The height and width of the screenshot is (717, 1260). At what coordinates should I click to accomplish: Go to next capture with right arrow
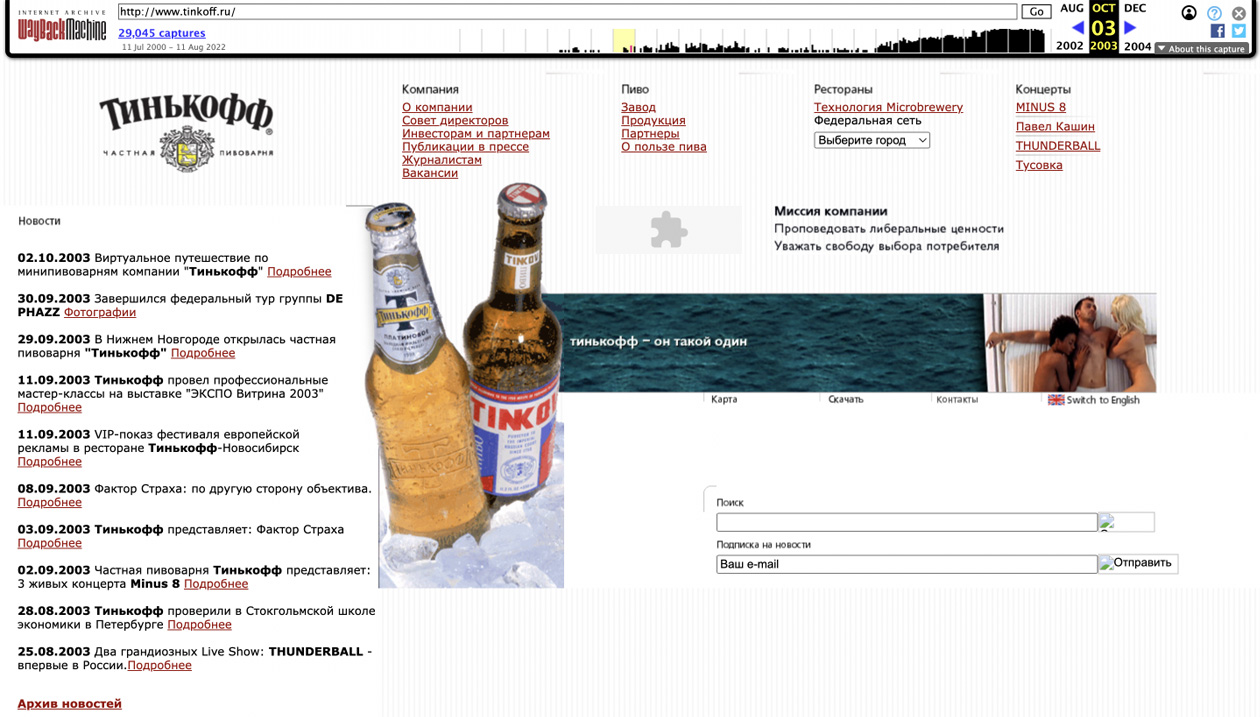[x=1130, y=28]
